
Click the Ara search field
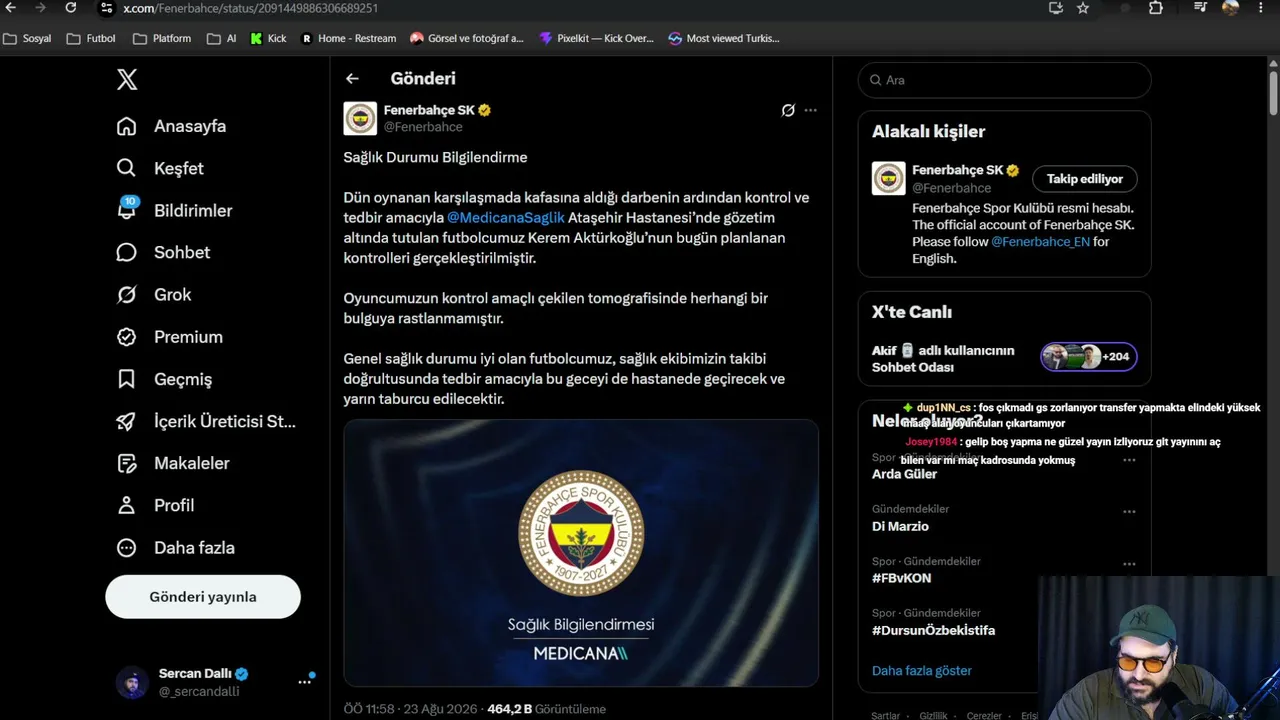pos(1005,80)
